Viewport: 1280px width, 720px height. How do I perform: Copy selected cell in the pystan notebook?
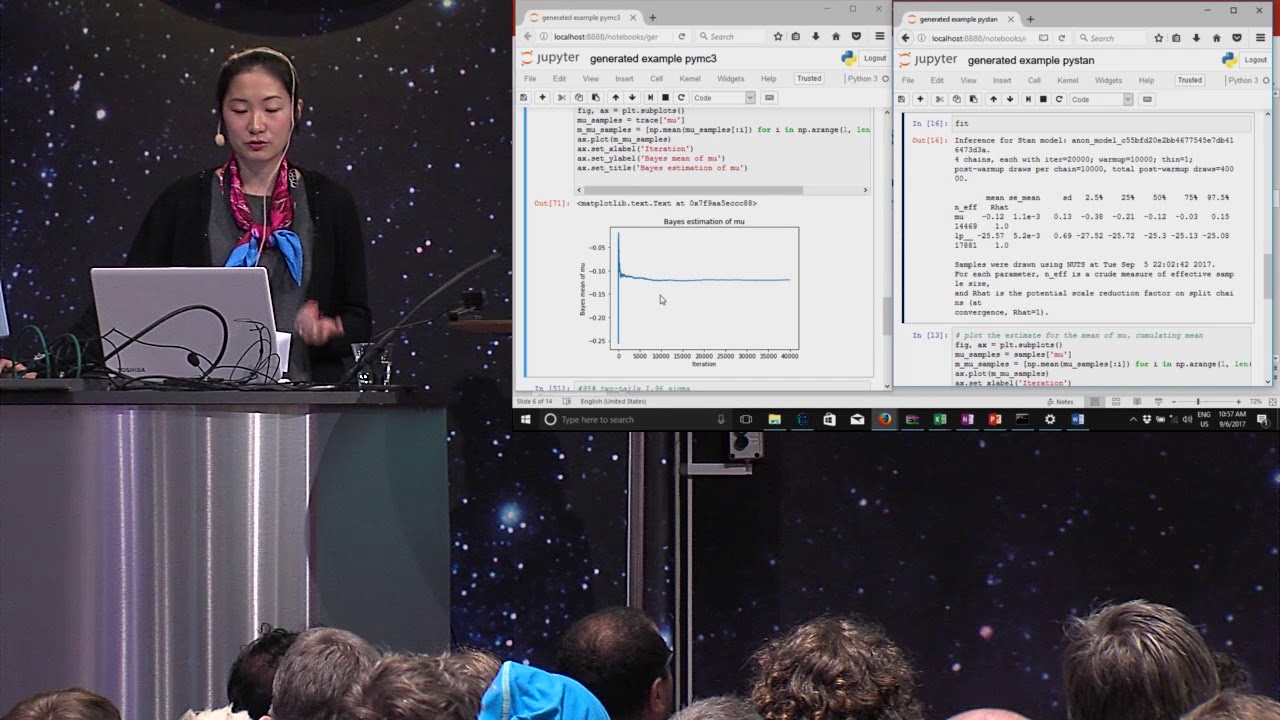pyautogui.click(x=956, y=99)
